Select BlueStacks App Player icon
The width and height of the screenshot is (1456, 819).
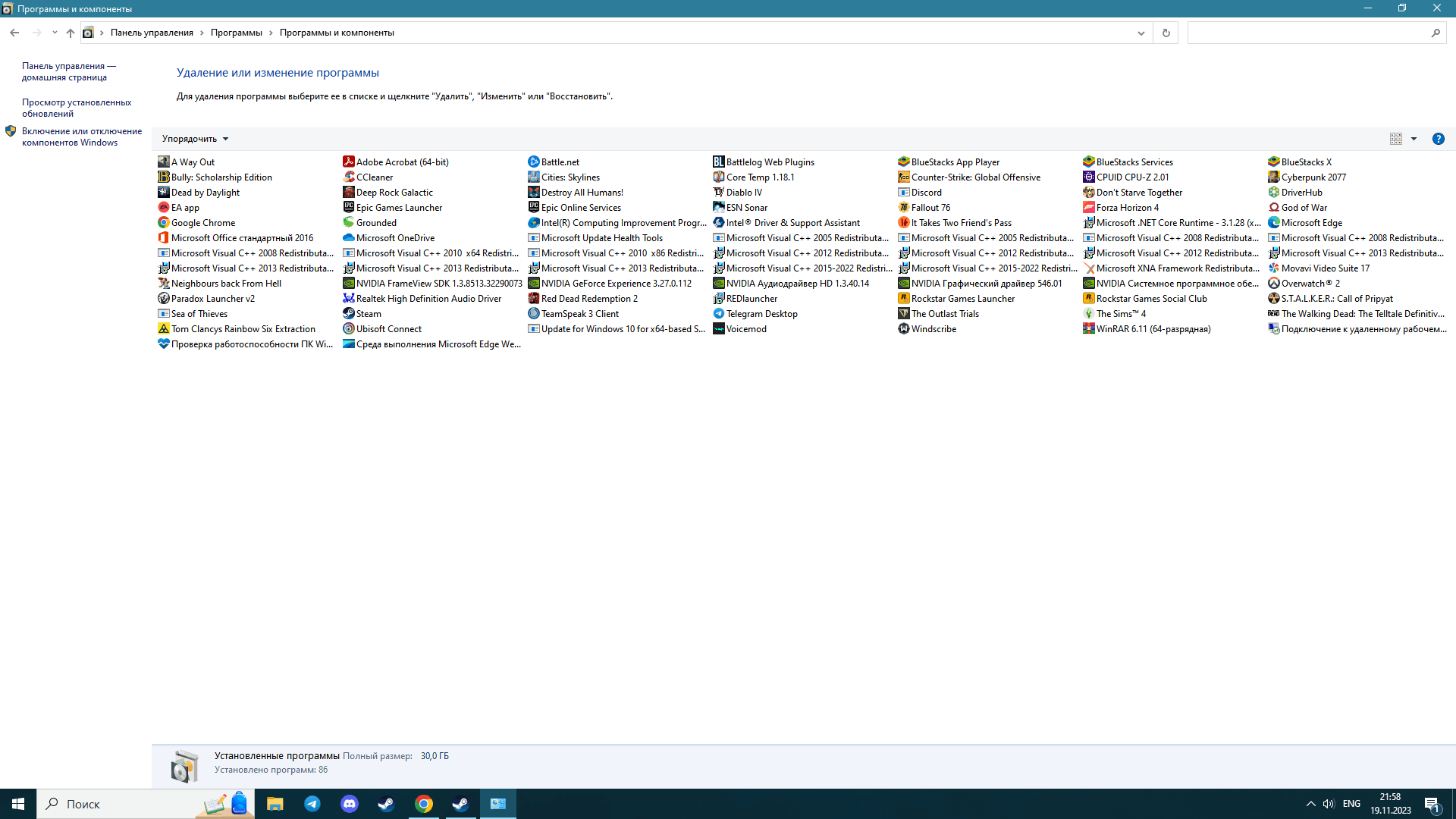(903, 162)
